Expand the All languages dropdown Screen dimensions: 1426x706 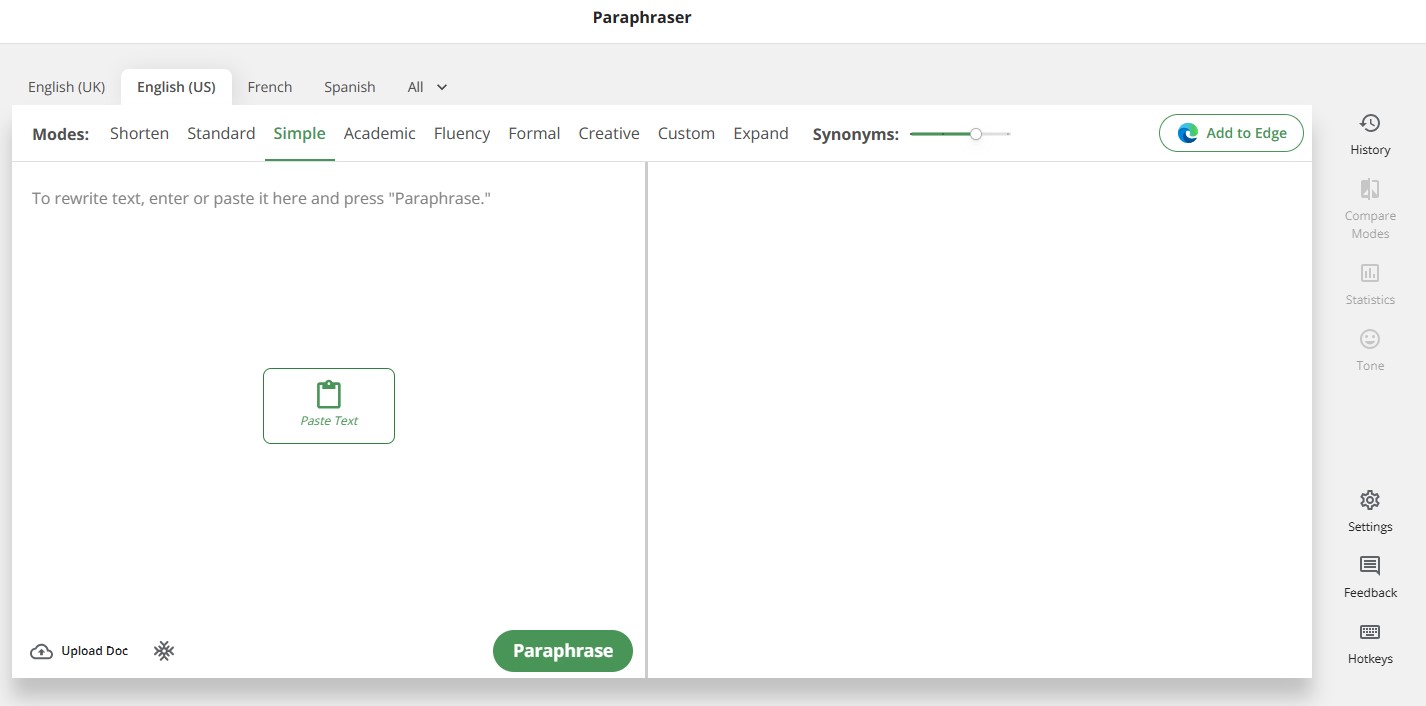pyautogui.click(x=427, y=87)
